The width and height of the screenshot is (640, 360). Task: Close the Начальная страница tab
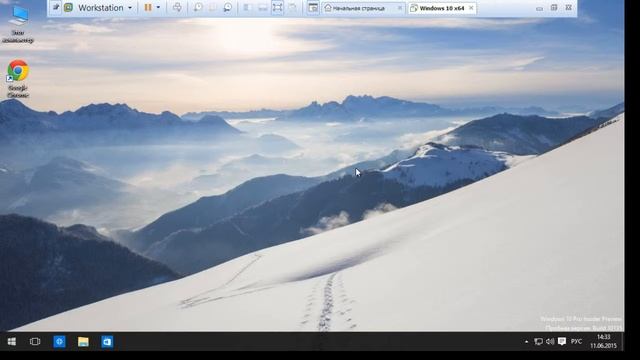400,8
